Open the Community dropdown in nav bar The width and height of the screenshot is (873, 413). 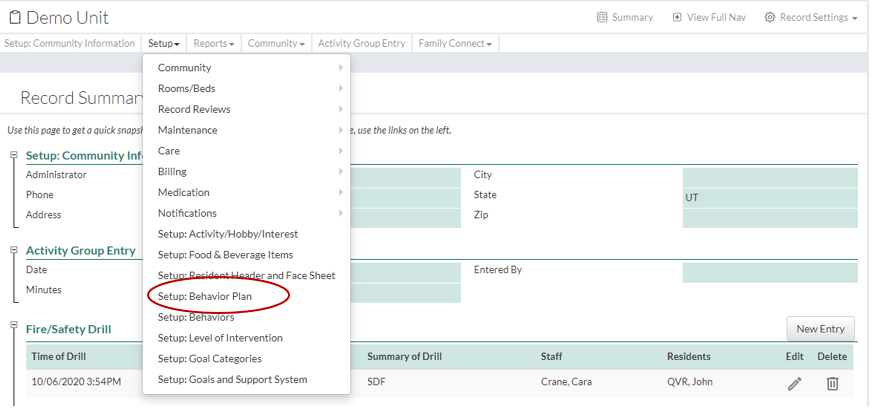pyautogui.click(x=276, y=44)
